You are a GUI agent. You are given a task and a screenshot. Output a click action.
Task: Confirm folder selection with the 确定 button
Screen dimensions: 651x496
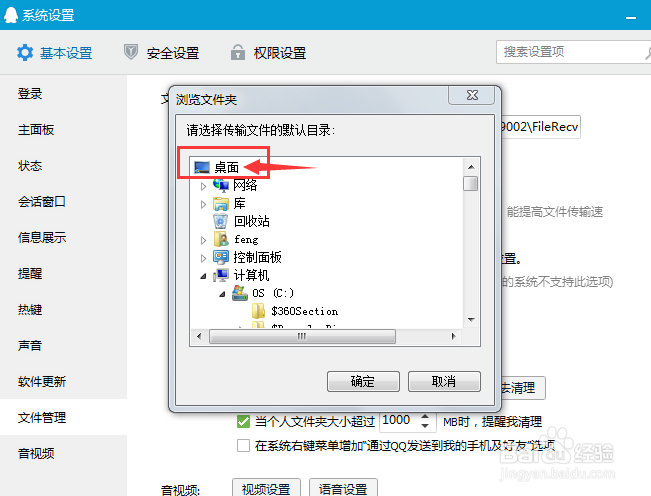coord(363,381)
